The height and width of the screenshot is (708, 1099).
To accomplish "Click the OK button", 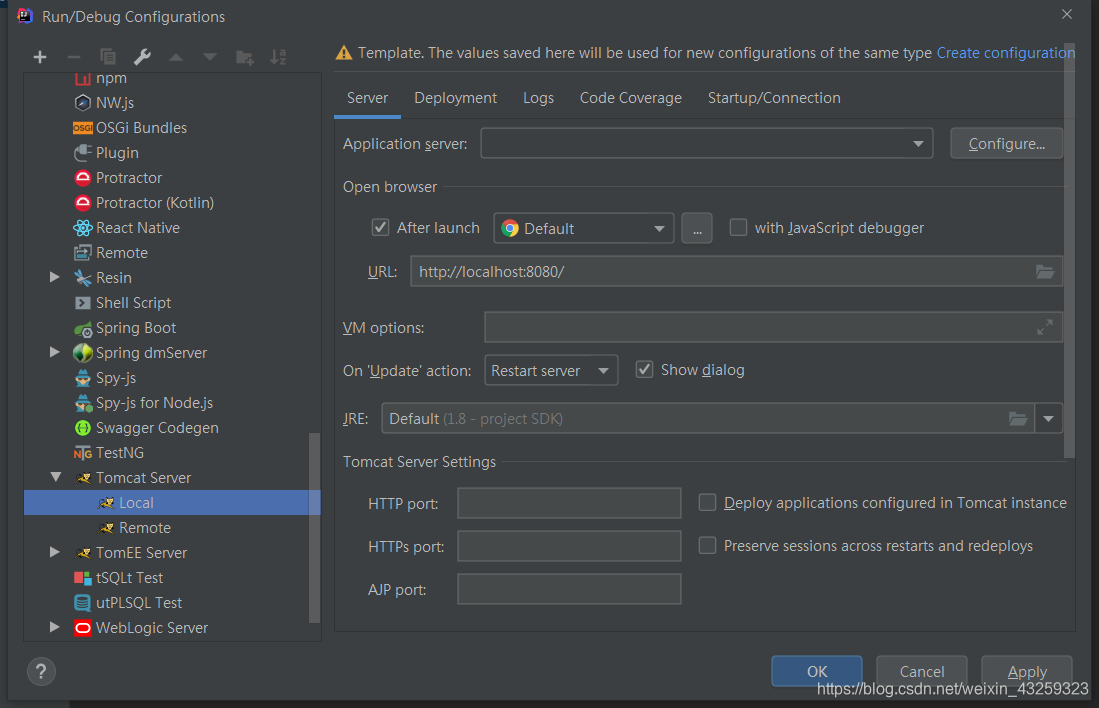I will click(x=817, y=671).
